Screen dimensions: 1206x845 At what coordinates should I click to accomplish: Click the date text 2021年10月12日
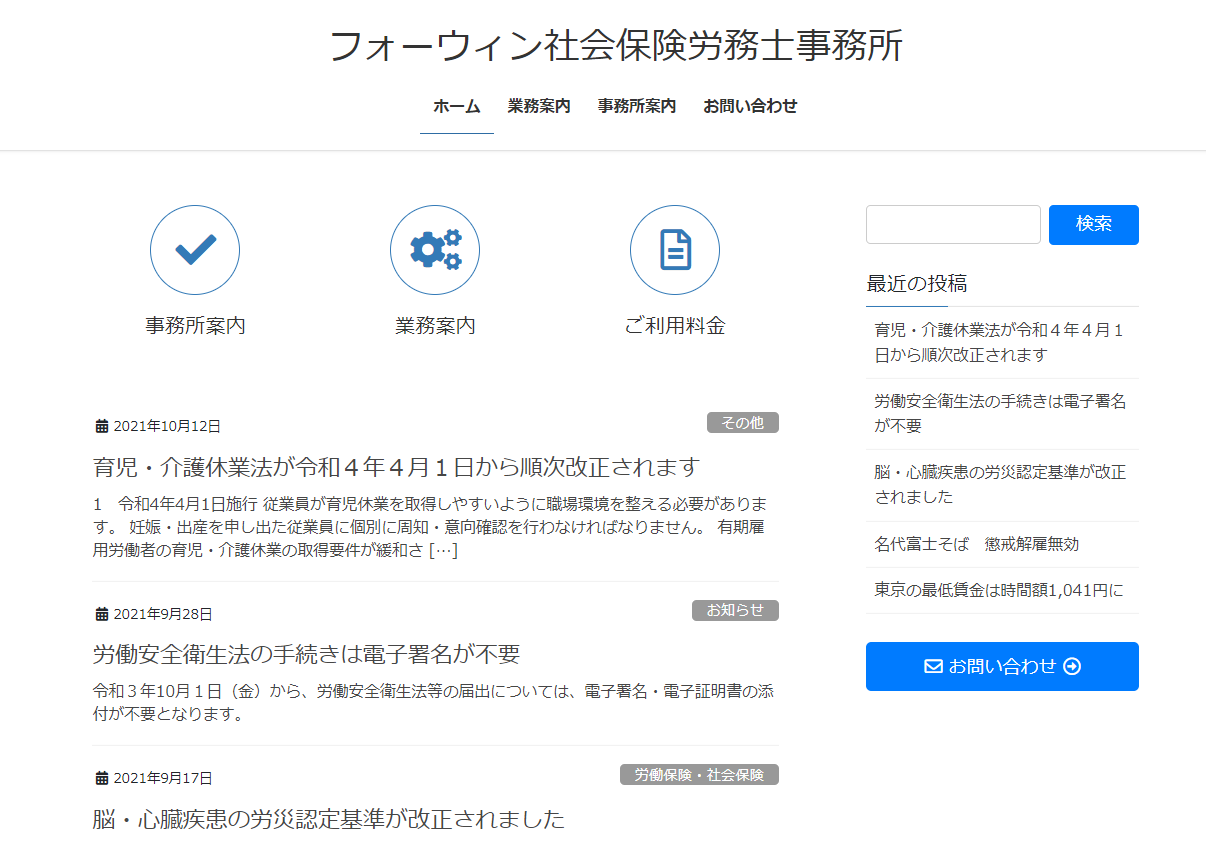(167, 426)
